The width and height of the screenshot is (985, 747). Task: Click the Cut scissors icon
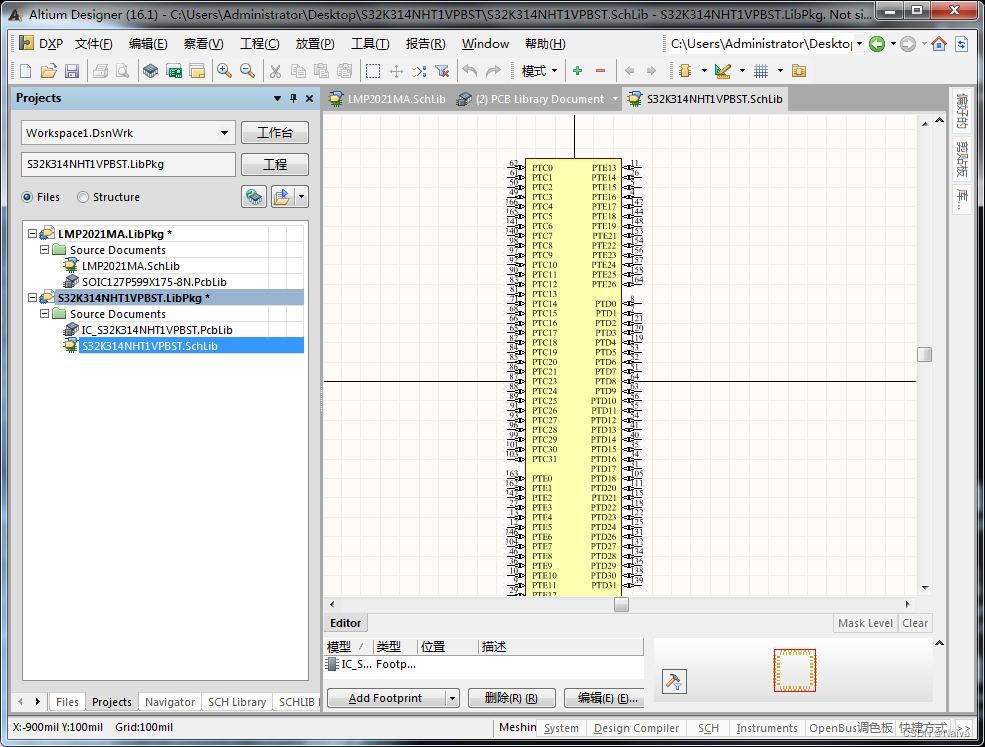[275, 71]
